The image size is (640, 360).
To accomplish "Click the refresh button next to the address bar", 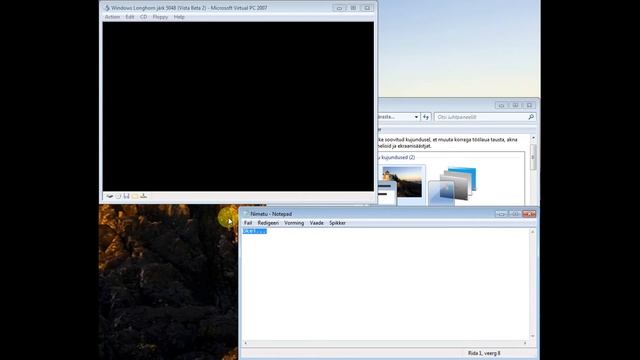I will (426, 117).
